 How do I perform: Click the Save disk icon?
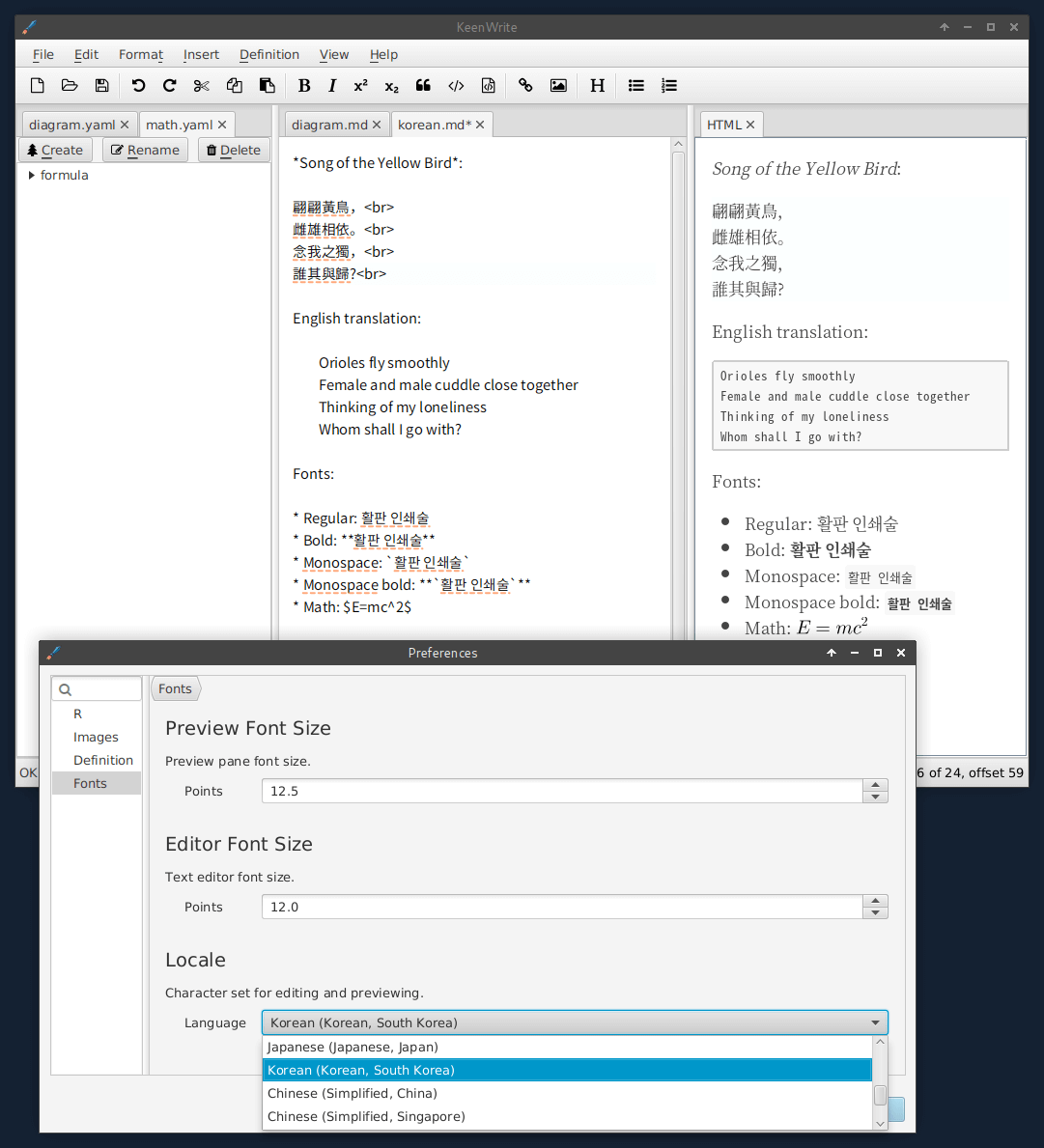[x=101, y=85]
